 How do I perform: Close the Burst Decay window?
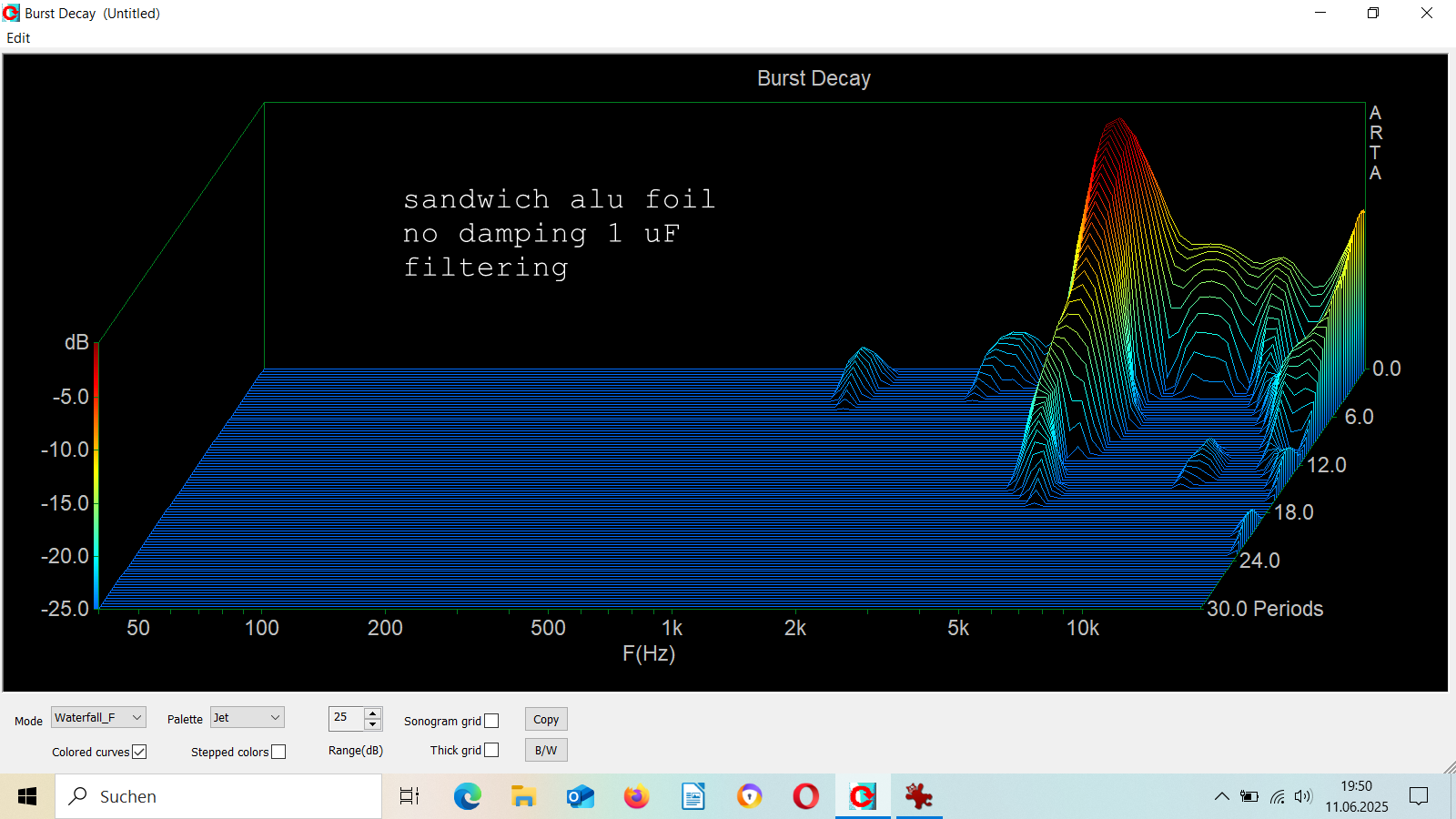tap(1427, 13)
